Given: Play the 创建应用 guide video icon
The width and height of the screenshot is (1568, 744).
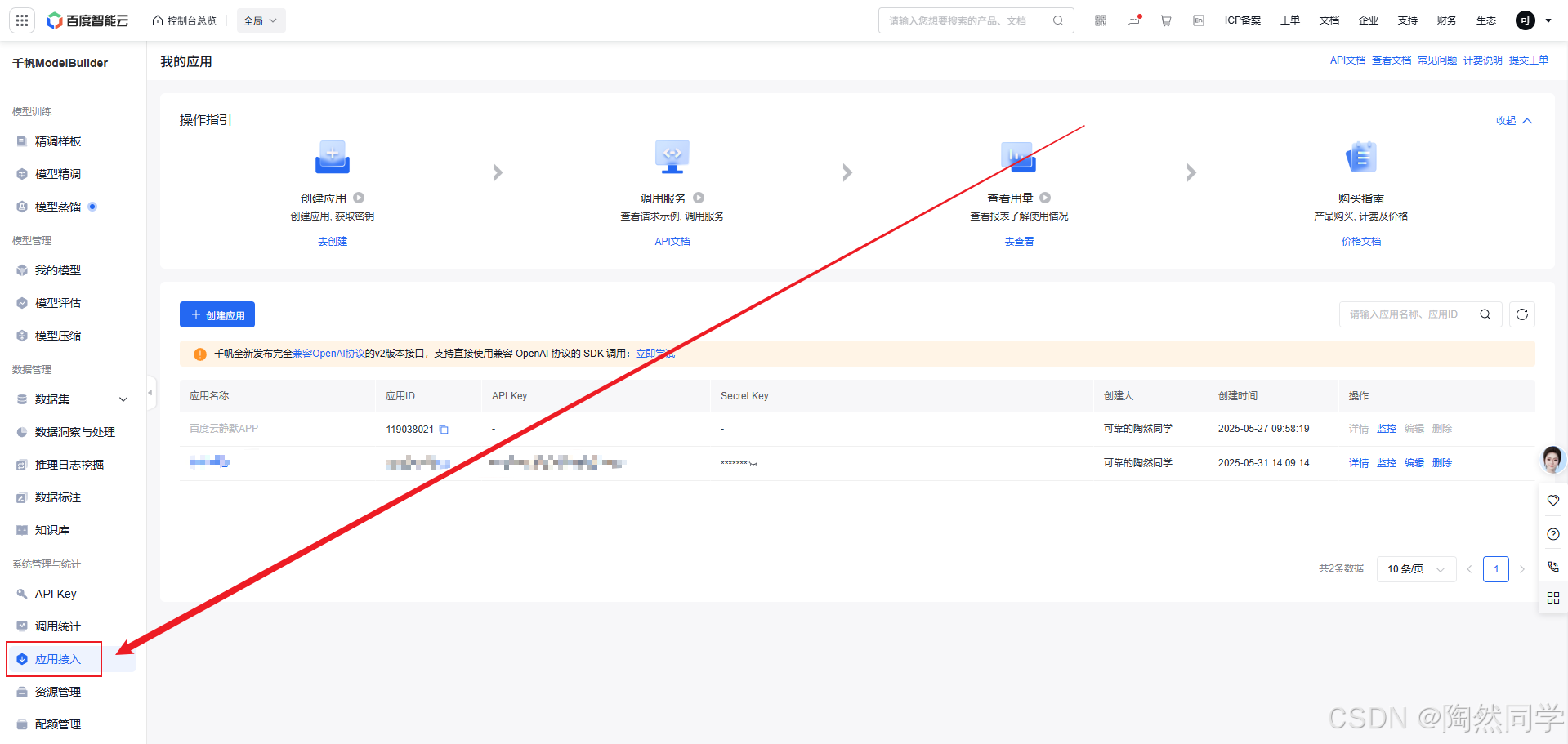Looking at the screenshot, I should 359,198.
